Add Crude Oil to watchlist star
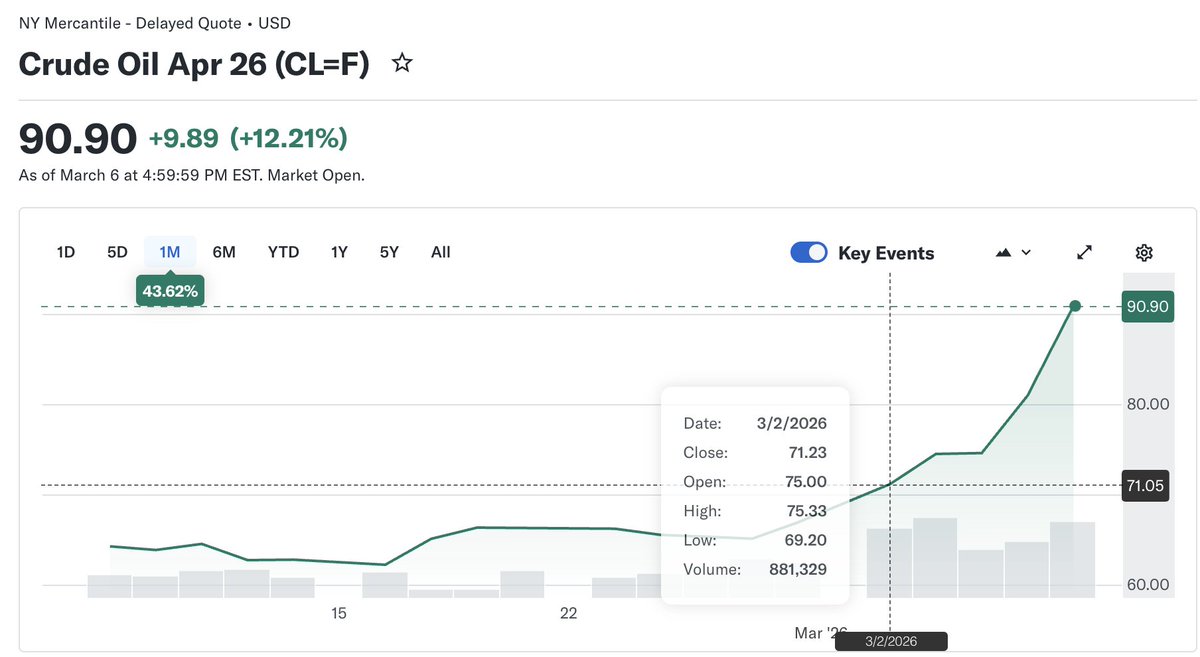The height and width of the screenshot is (657, 1200). point(402,64)
